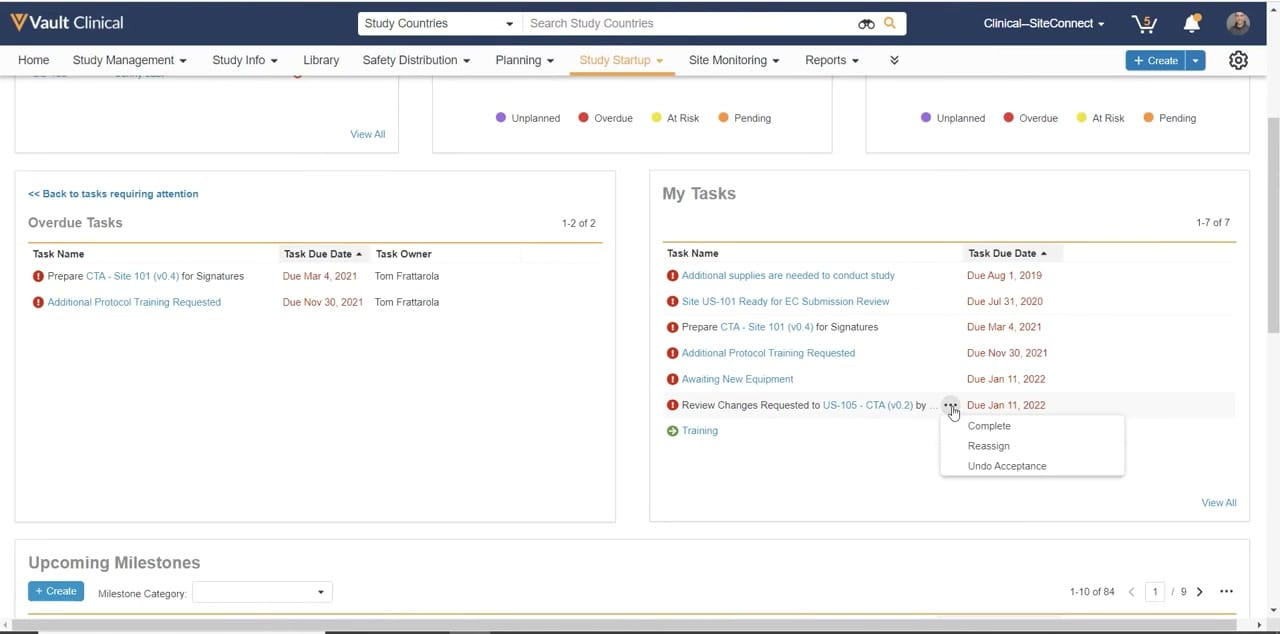Open Milestone Category dropdown
Image resolution: width=1280 pixels, height=634 pixels.
(x=262, y=592)
